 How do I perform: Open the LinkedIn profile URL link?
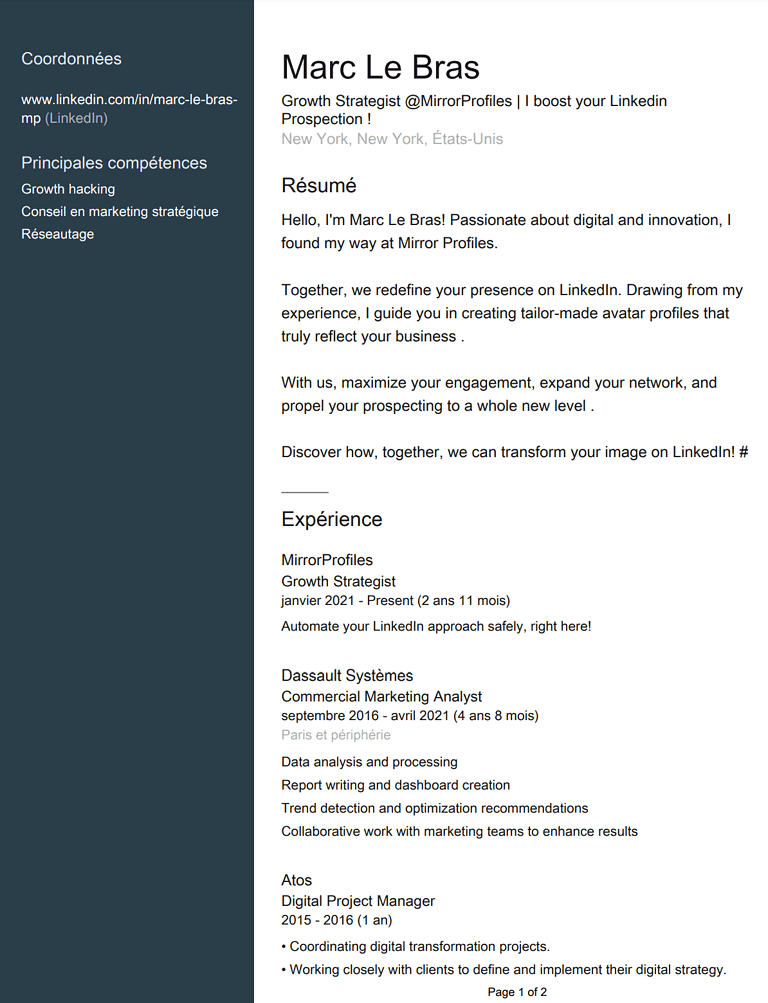[129, 109]
